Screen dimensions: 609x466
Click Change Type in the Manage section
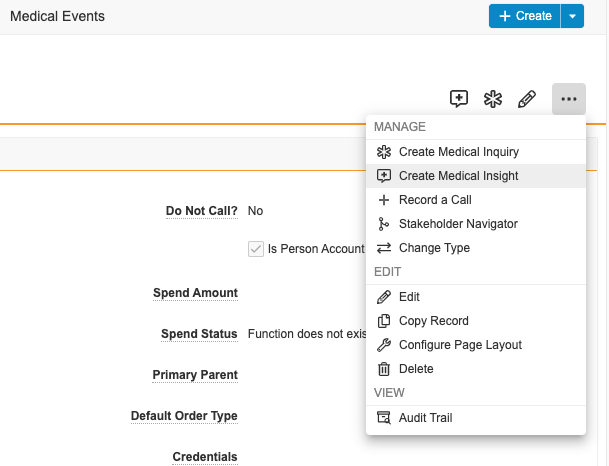(434, 248)
